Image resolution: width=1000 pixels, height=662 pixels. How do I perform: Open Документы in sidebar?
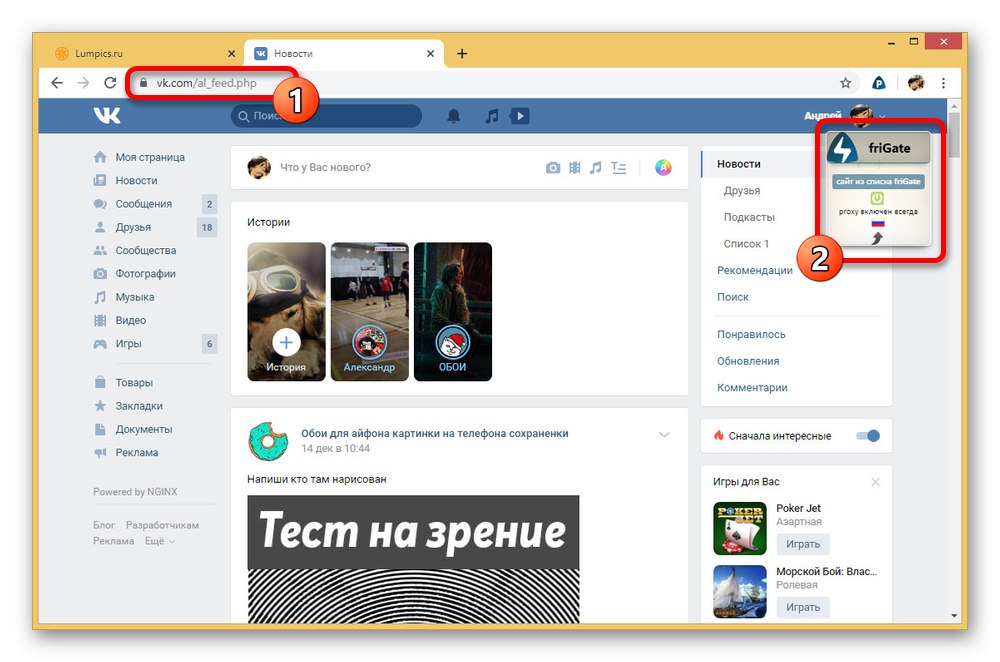[x=143, y=429]
